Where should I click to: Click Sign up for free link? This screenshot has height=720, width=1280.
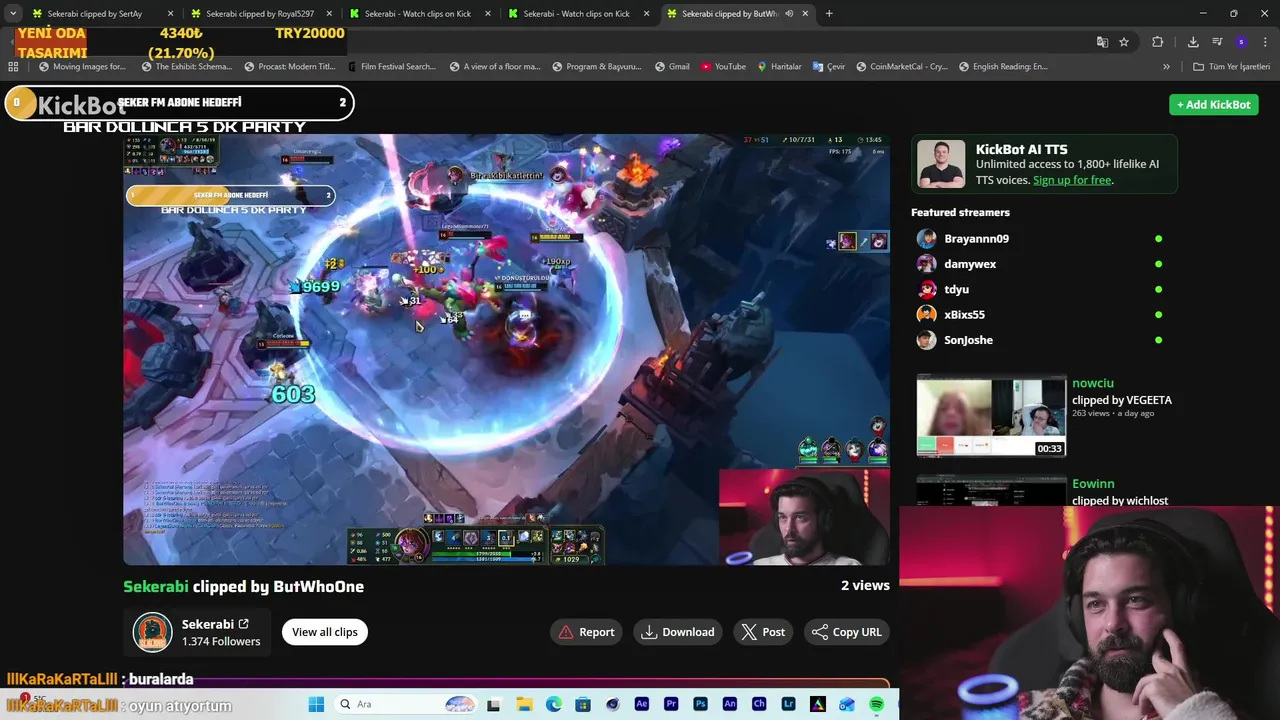click(1072, 180)
